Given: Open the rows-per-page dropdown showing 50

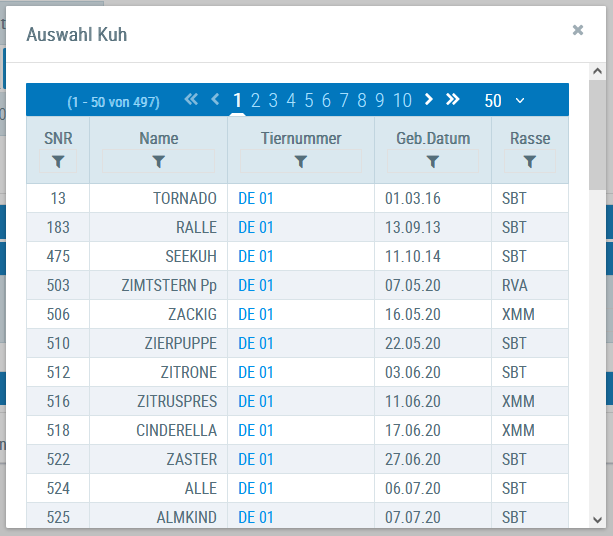Looking at the screenshot, I should tap(504, 101).
